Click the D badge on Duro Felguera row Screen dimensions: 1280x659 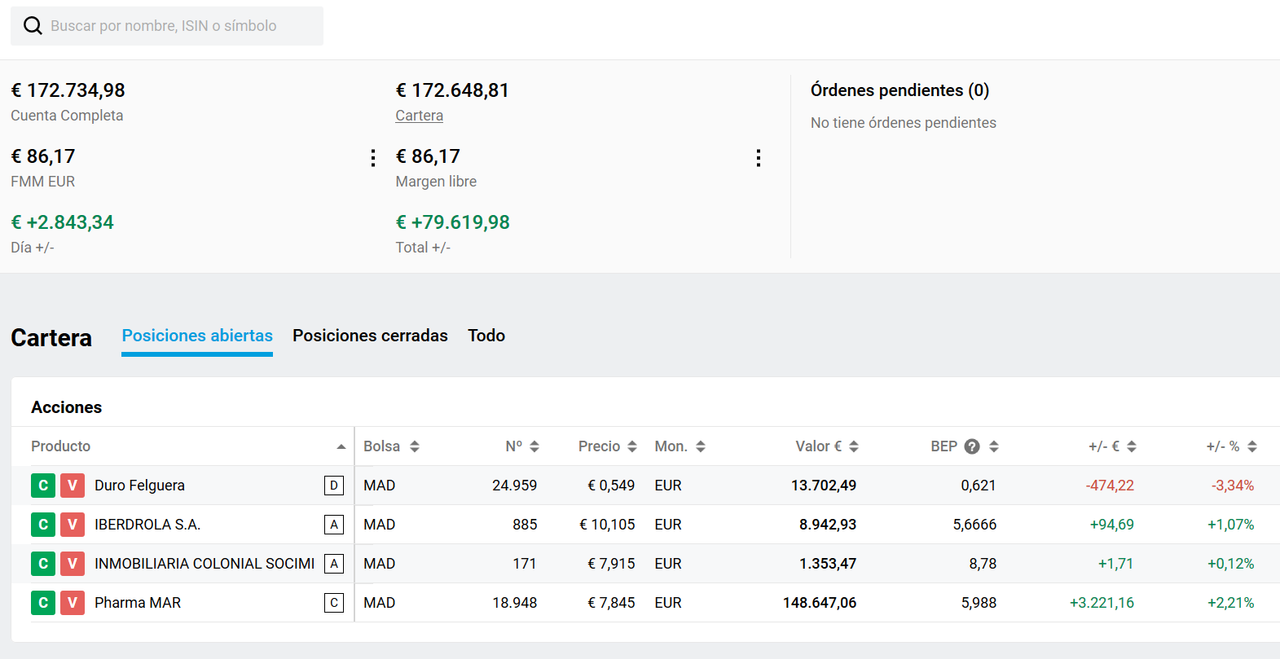(334, 486)
